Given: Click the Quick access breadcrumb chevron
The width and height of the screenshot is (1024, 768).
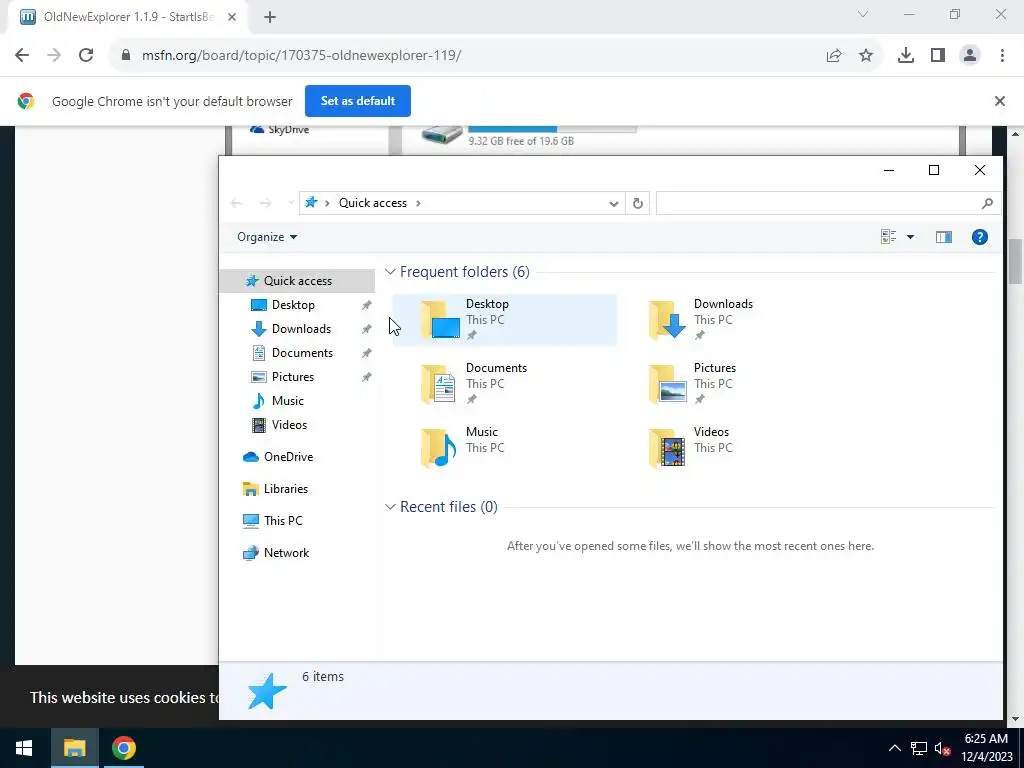Looking at the screenshot, I should tap(419, 203).
